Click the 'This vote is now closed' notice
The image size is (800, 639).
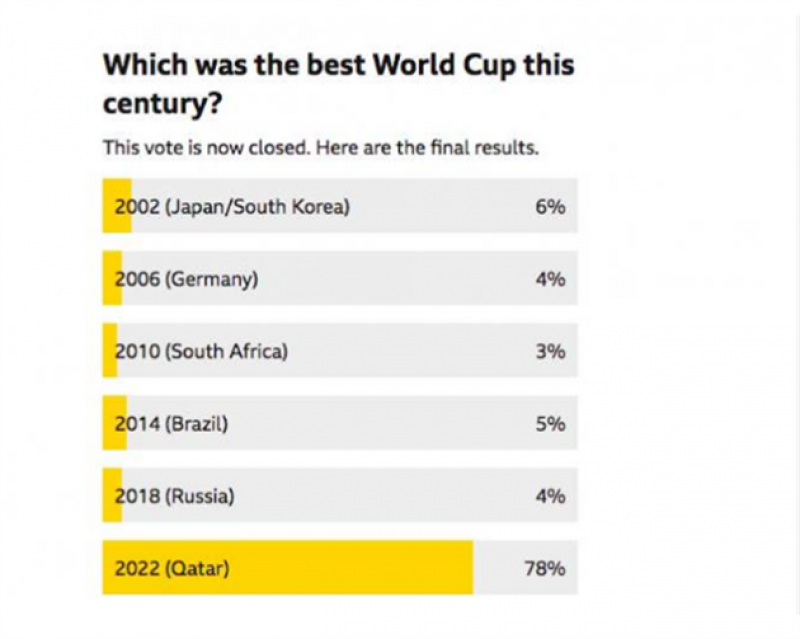pyautogui.click(x=321, y=148)
